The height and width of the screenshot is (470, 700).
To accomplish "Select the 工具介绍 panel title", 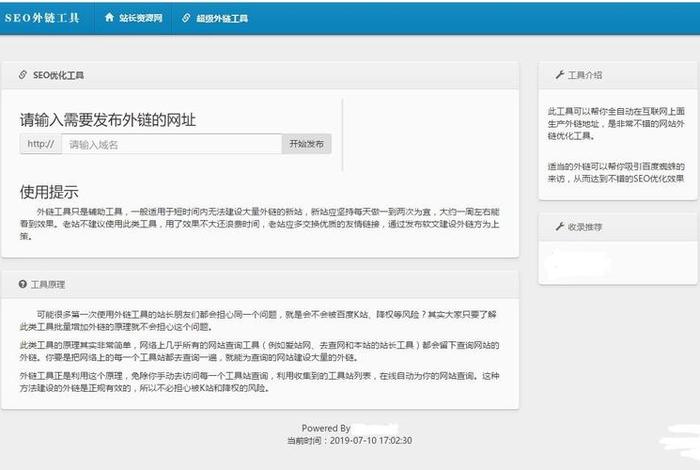I will [585, 75].
